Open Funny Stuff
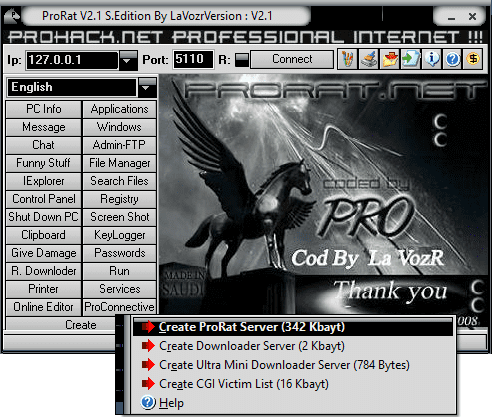Image resolution: width=492 pixels, height=417 pixels. pos(44,163)
